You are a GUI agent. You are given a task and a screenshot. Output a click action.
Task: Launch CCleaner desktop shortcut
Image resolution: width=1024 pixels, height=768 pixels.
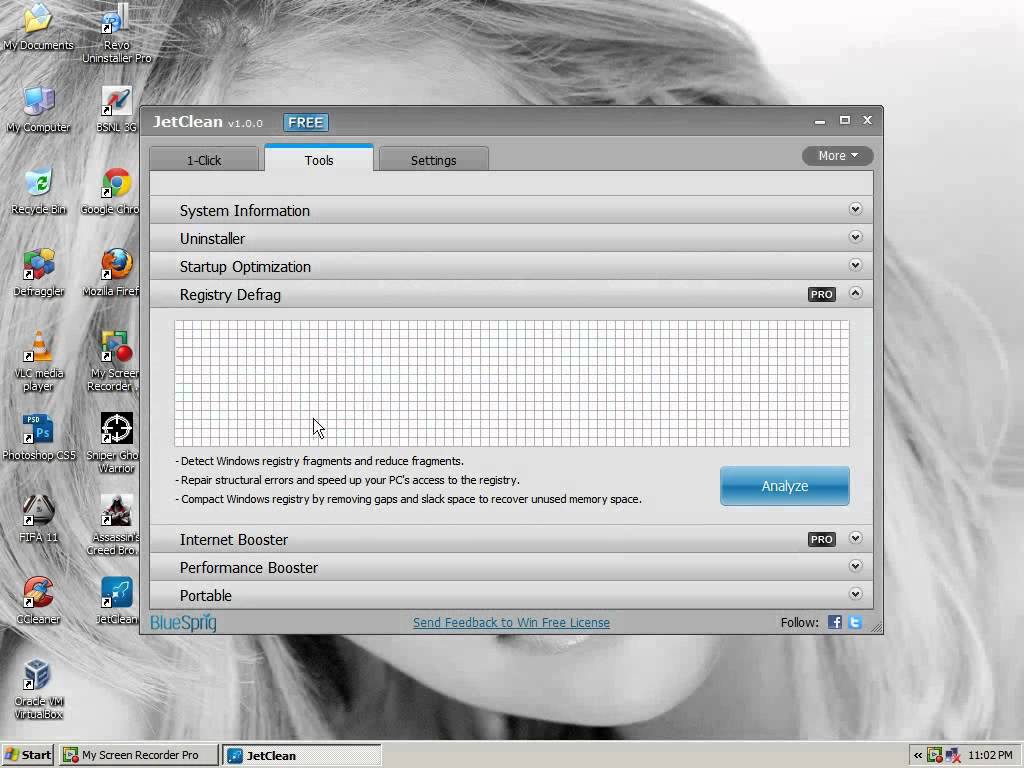[x=38, y=601]
